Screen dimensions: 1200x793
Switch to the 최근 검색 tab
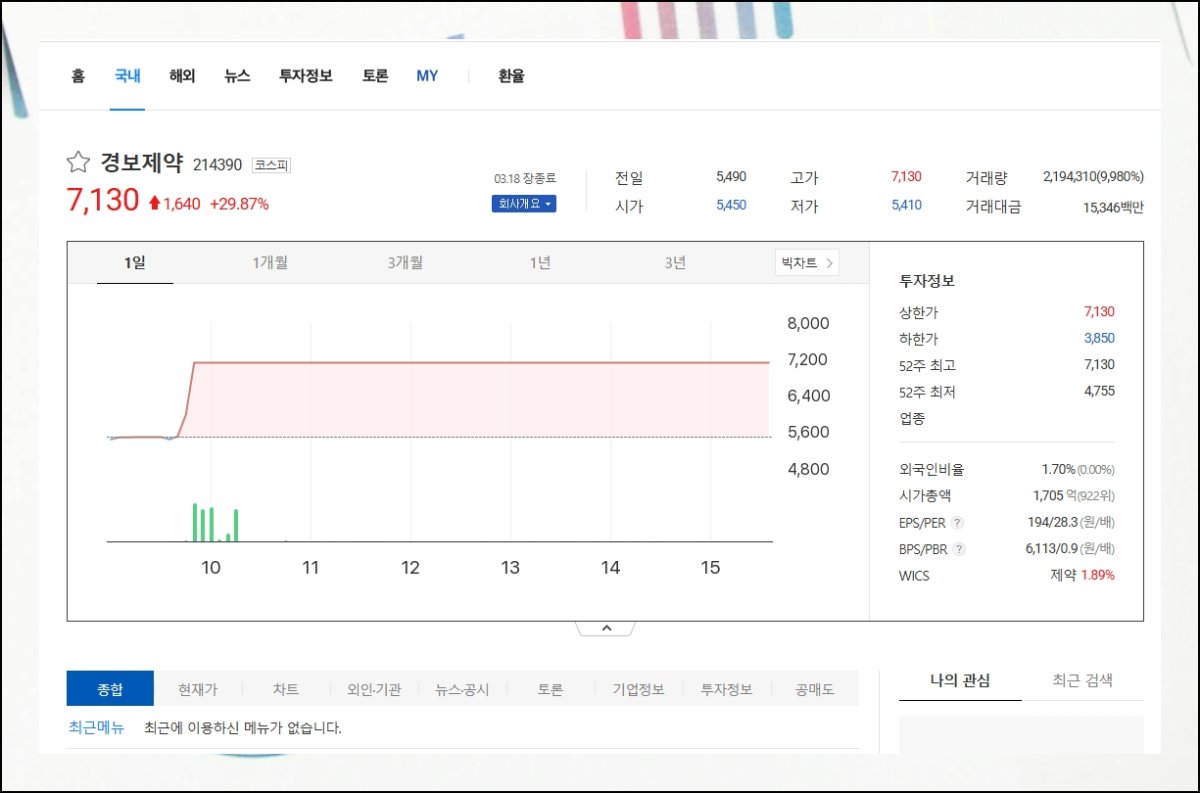click(1083, 681)
